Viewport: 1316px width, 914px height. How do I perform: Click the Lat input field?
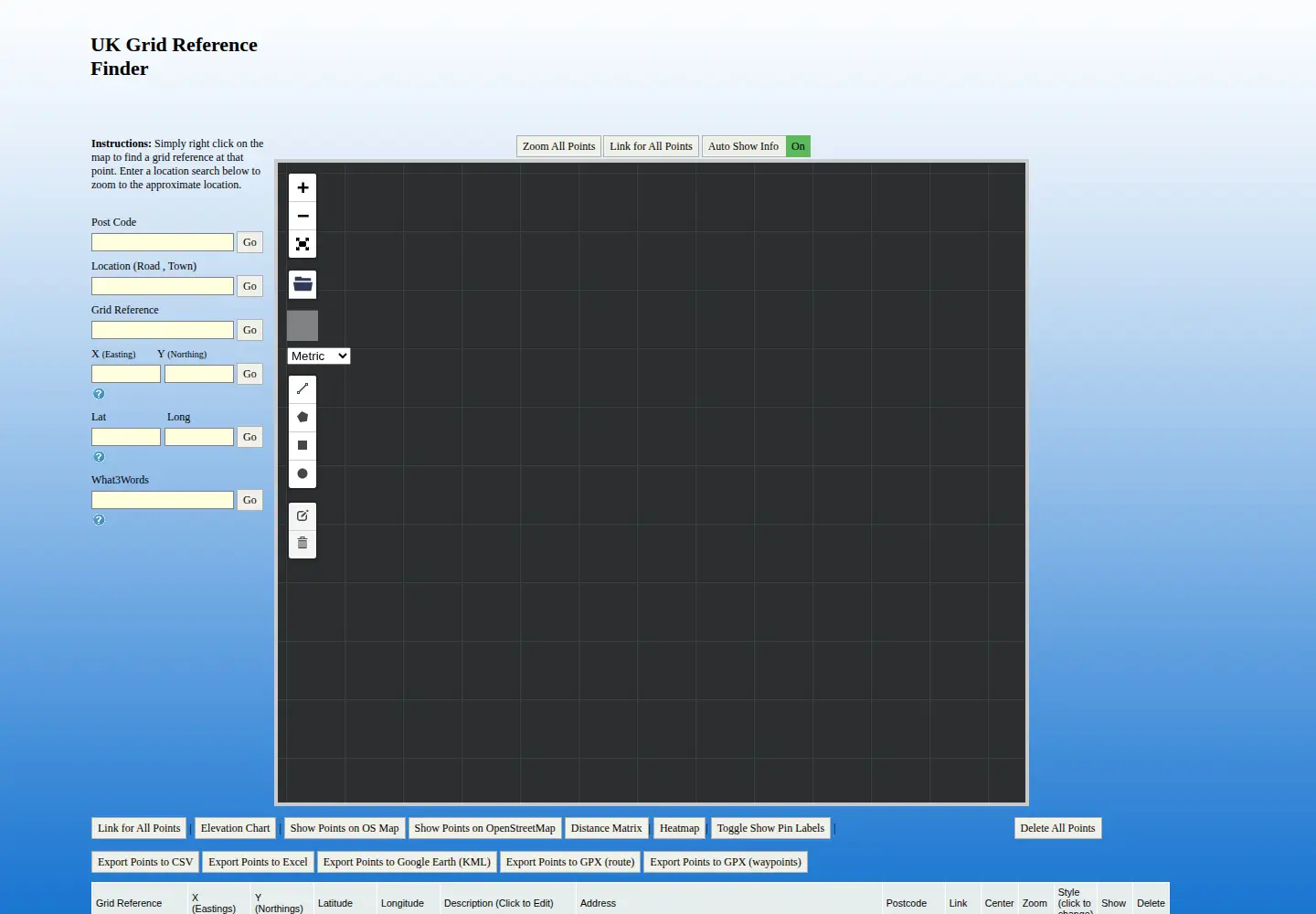pyautogui.click(x=126, y=437)
